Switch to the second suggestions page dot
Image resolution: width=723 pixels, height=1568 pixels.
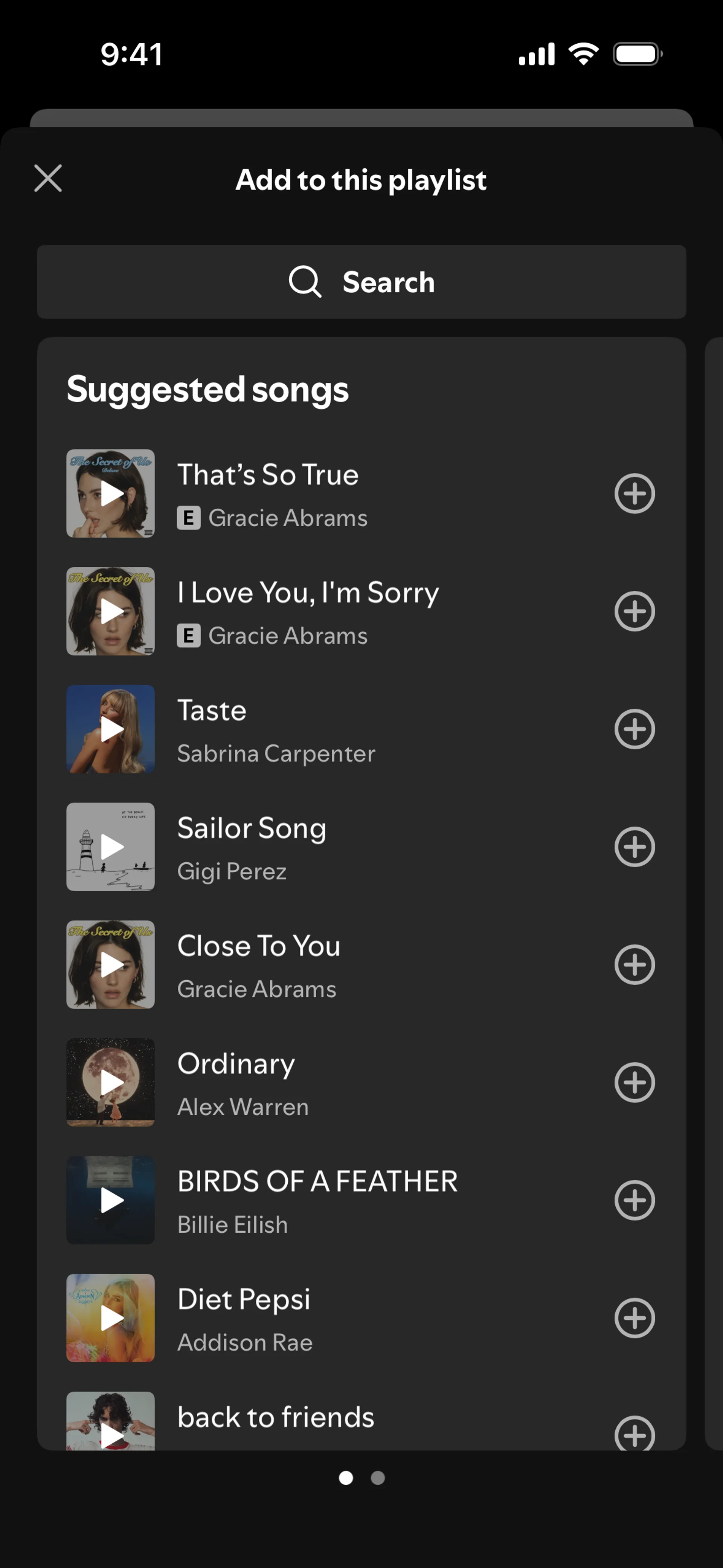[378, 1478]
